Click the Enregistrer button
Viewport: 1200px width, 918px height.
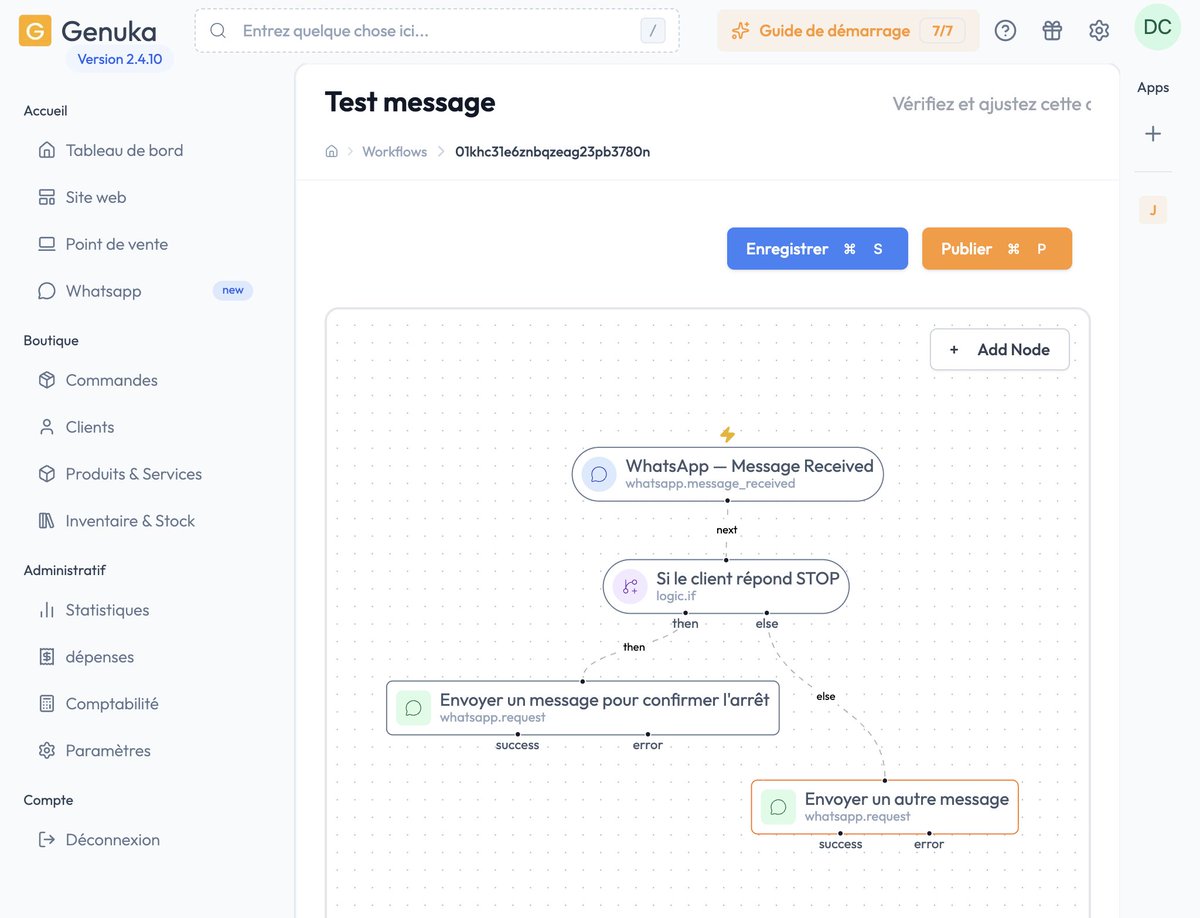click(x=817, y=248)
